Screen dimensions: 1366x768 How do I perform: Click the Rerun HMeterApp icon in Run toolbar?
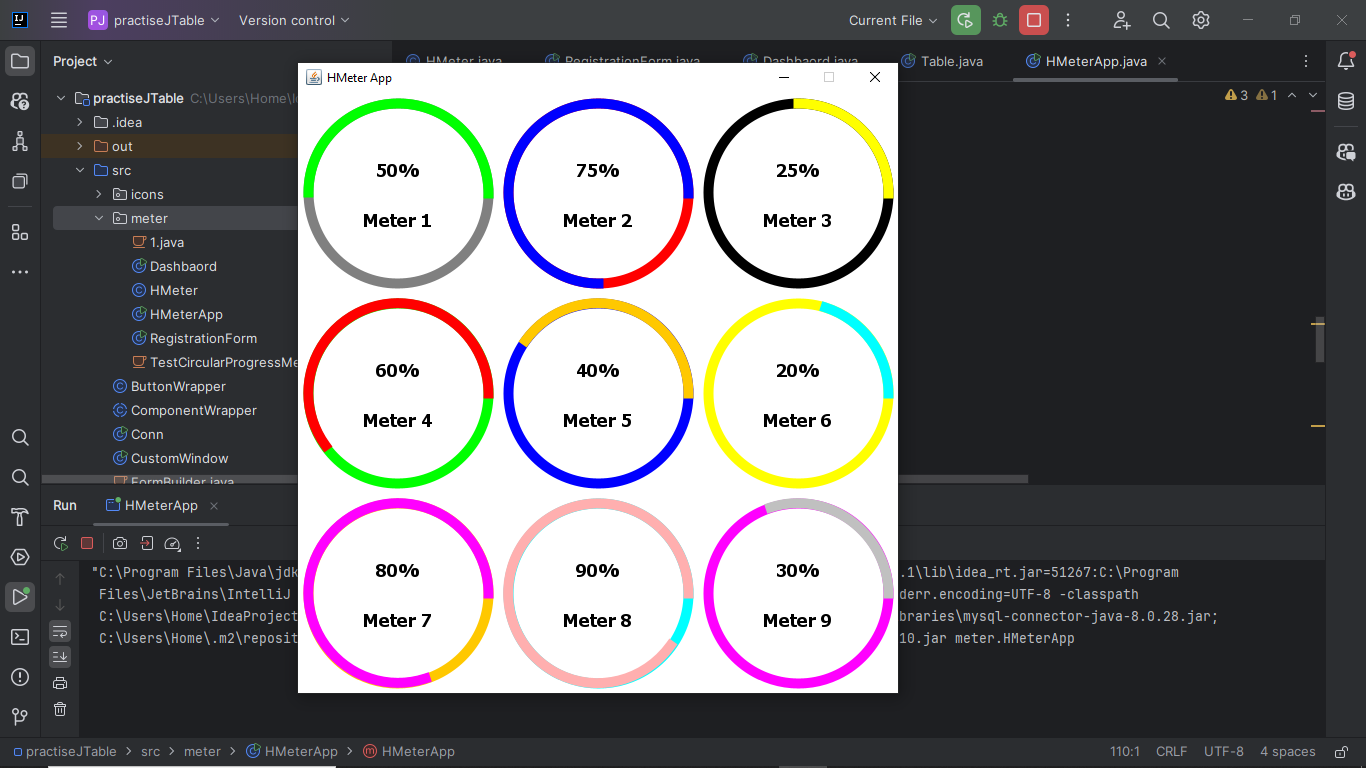(x=61, y=543)
